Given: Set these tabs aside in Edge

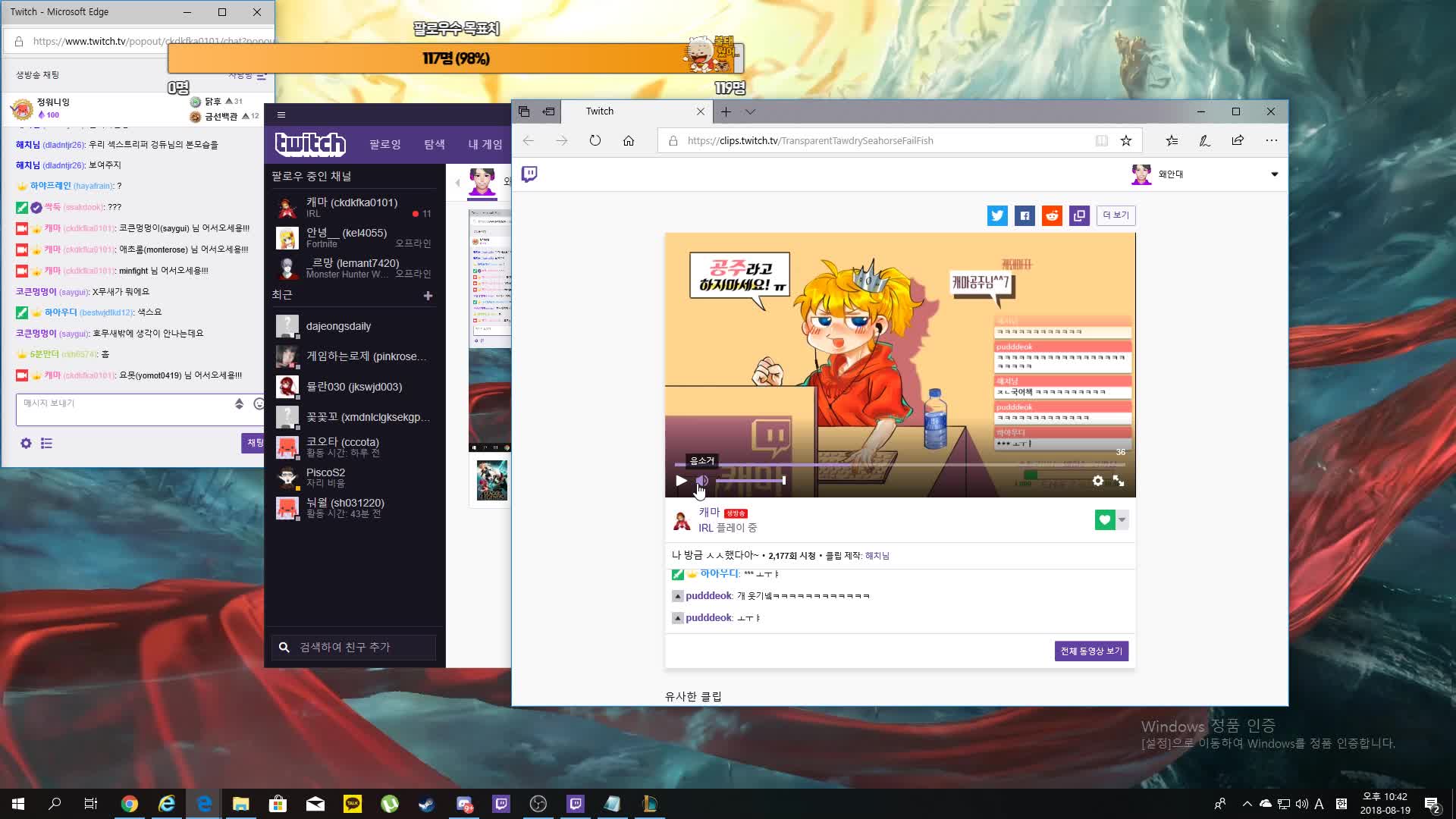Looking at the screenshot, I should click(x=548, y=111).
